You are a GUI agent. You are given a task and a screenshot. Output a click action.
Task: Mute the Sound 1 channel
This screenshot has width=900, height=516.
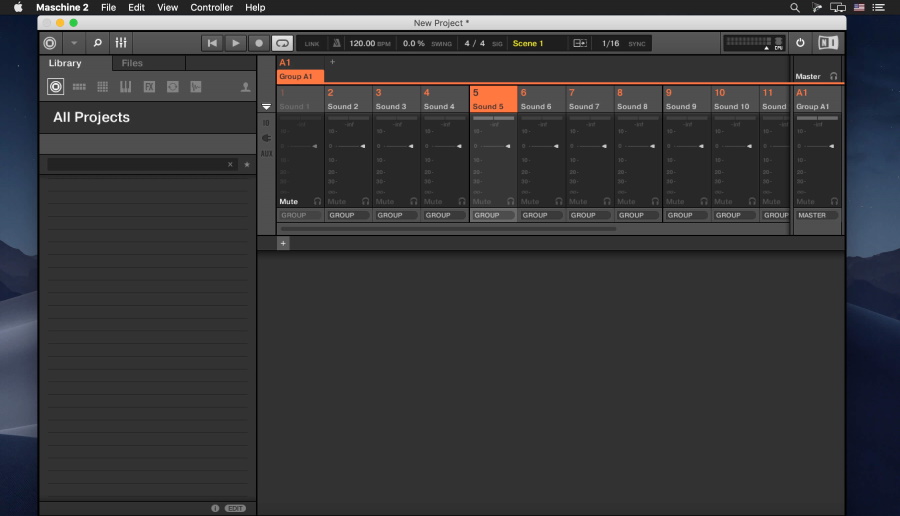(289, 201)
